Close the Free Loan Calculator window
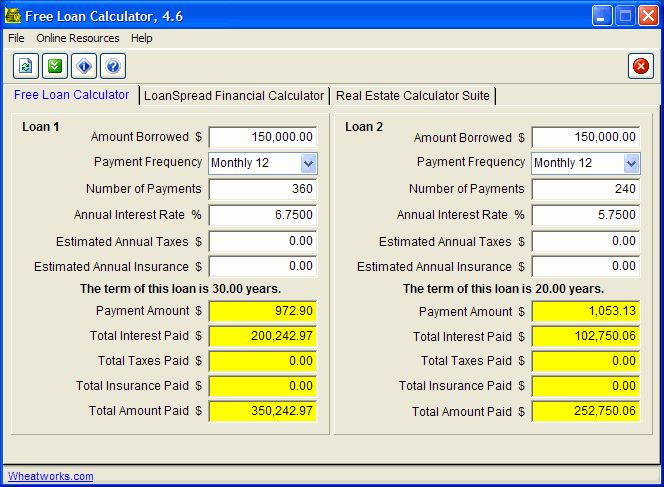The width and height of the screenshot is (664, 487). coord(648,16)
